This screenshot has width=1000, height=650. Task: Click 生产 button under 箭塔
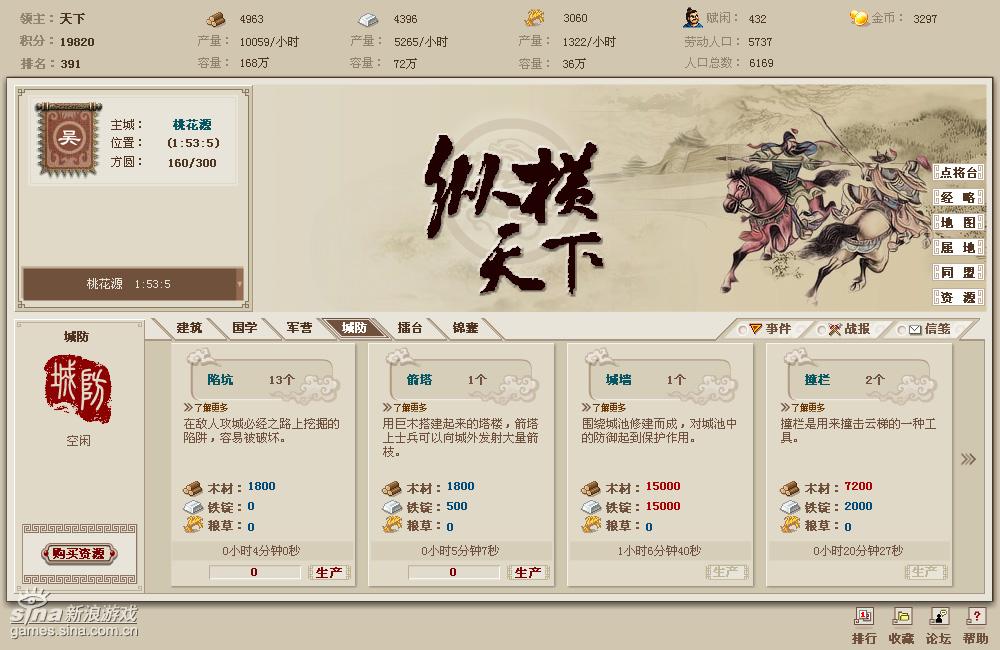[x=528, y=572]
